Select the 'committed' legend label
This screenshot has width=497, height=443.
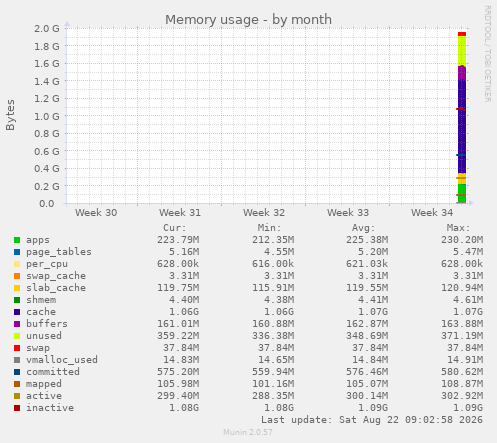tap(53, 372)
